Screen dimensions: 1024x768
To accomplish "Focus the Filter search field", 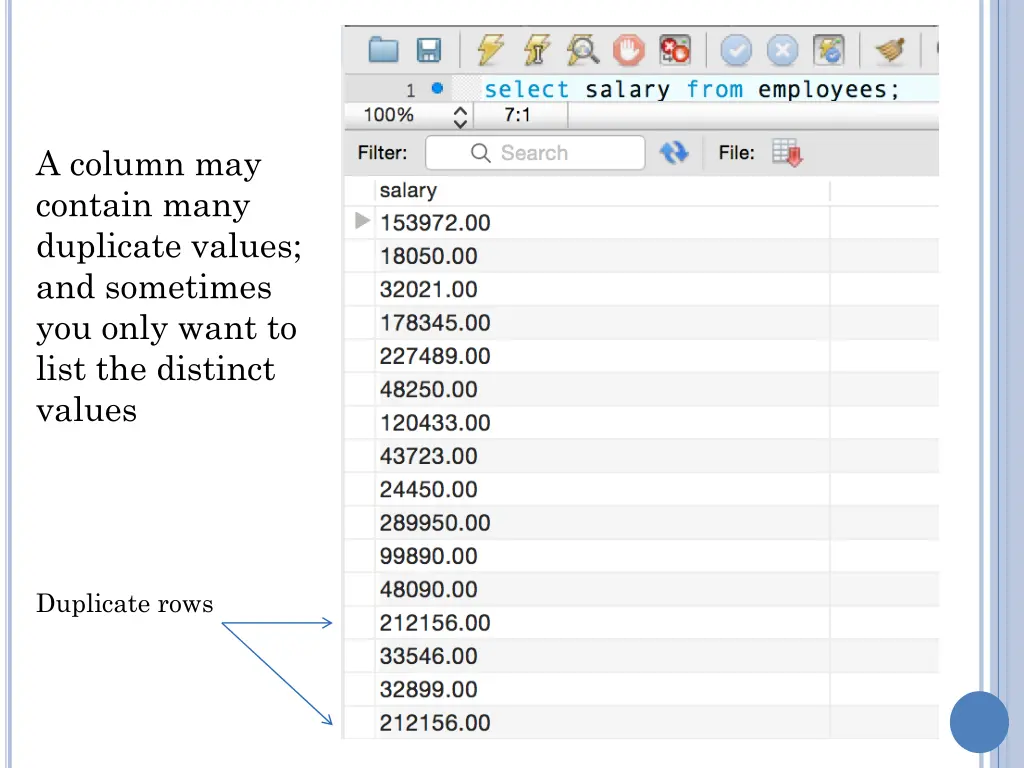I will tap(535, 153).
